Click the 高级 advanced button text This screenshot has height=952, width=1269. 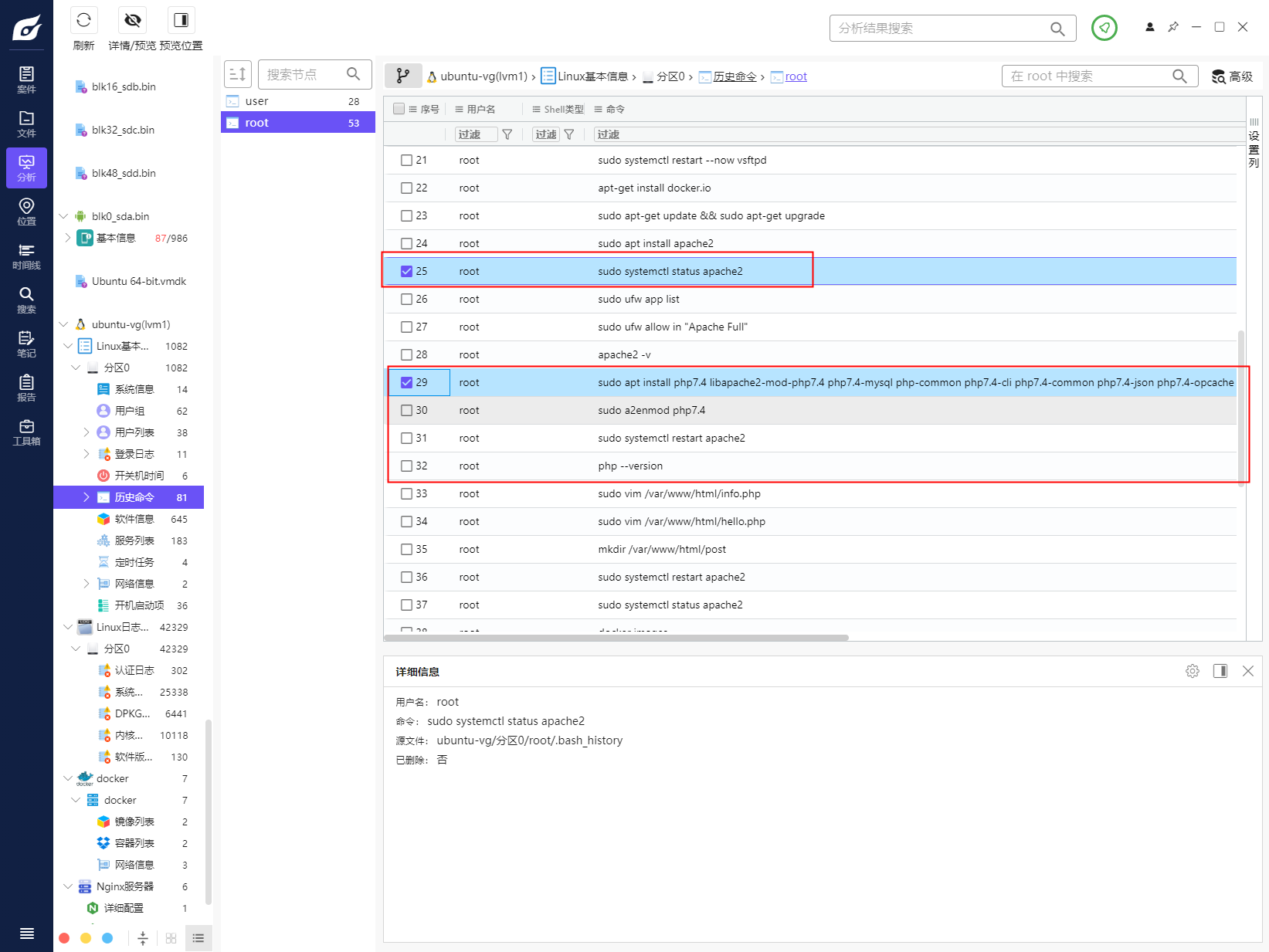point(1240,76)
